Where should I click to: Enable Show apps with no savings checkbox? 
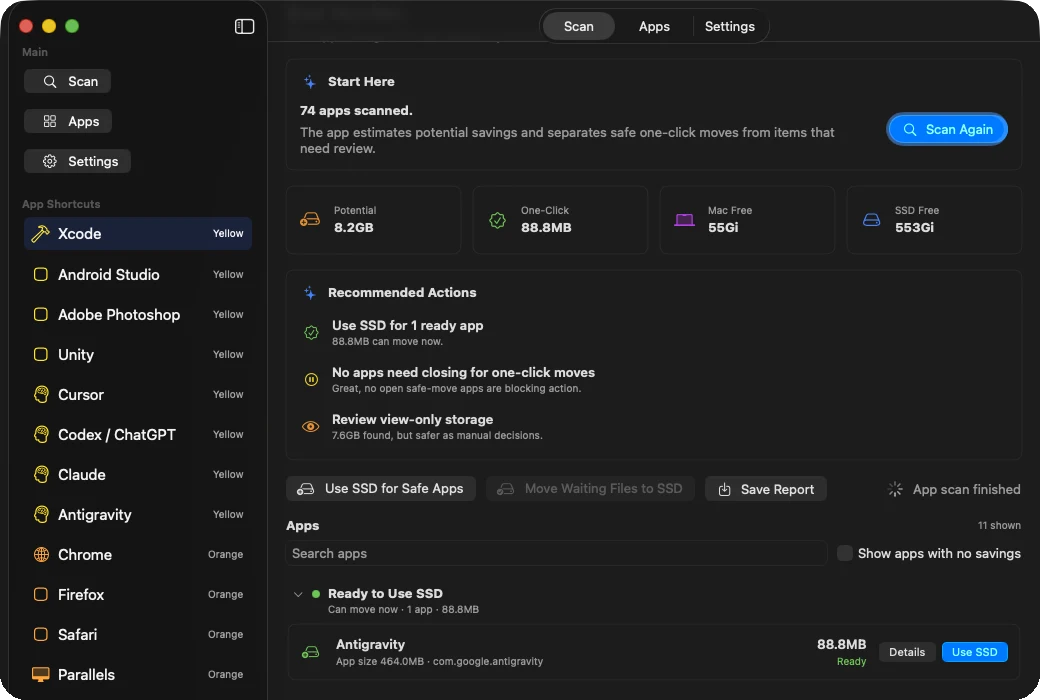(844, 553)
